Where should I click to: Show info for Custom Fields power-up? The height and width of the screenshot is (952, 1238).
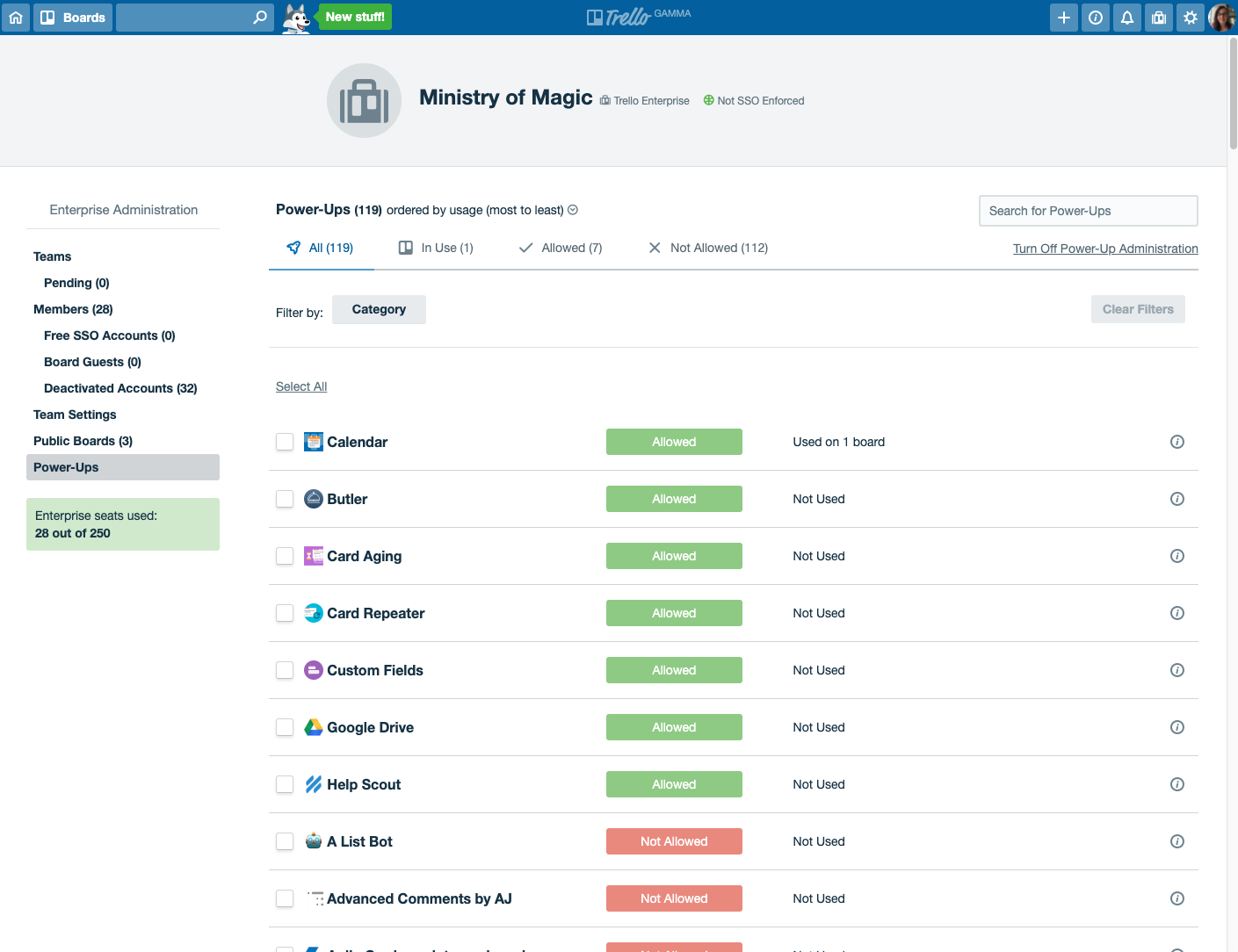click(x=1177, y=670)
